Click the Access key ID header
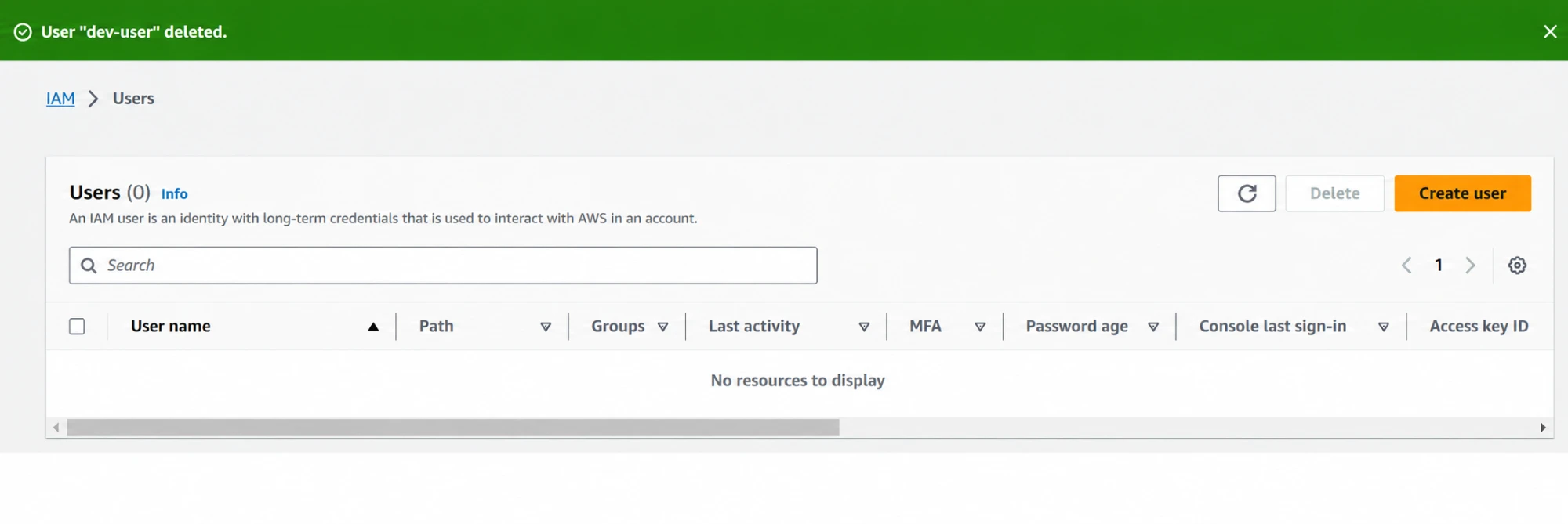Image resolution: width=1568 pixels, height=524 pixels. (x=1479, y=327)
